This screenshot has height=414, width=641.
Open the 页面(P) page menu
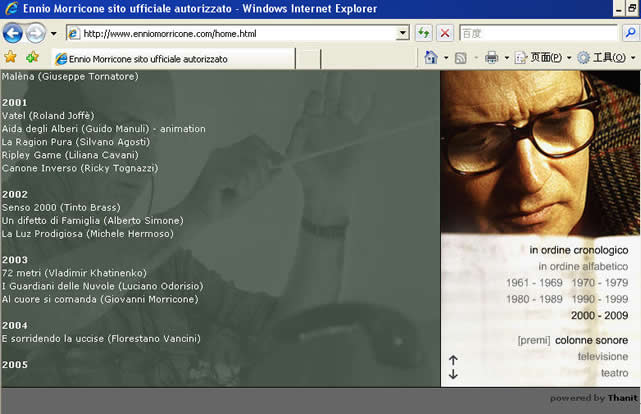coord(543,58)
